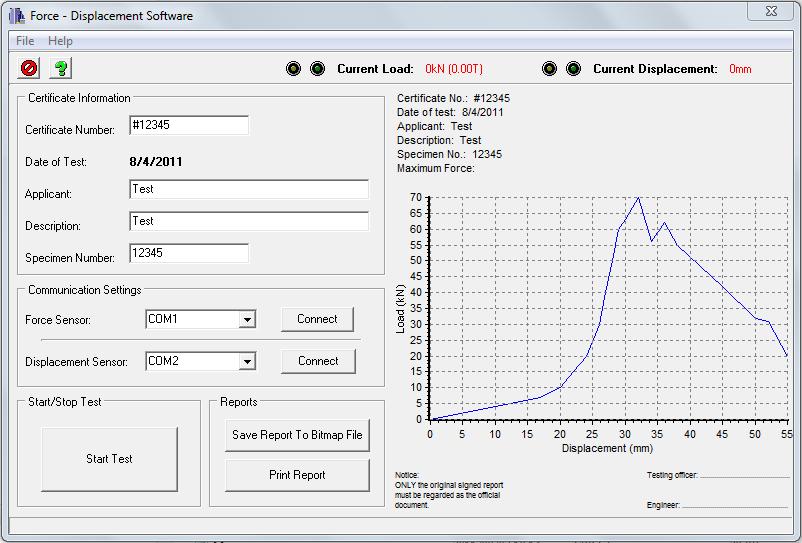Close the Force - Displacement Software window

[771, 11]
